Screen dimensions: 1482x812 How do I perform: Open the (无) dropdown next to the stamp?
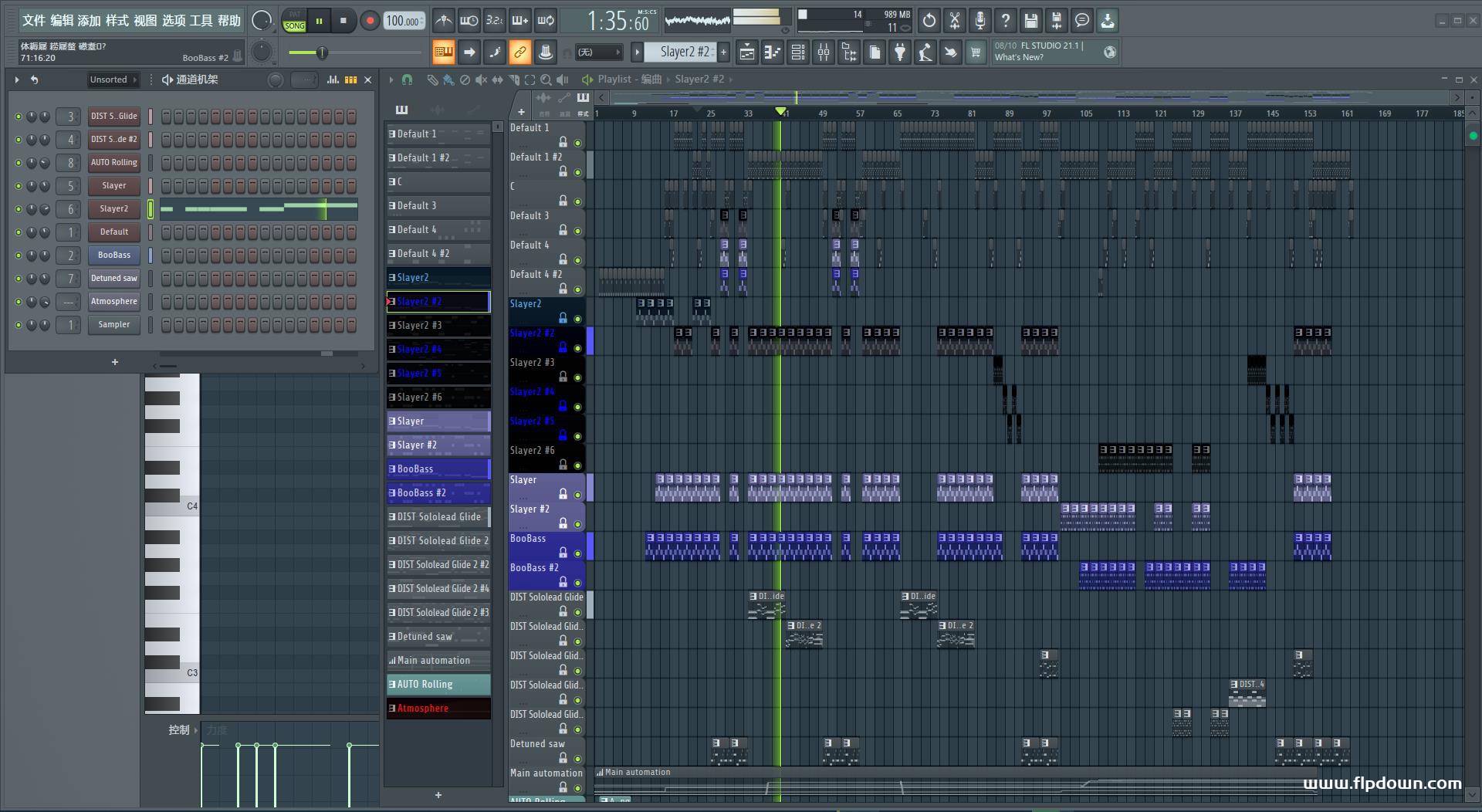point(599,52)
